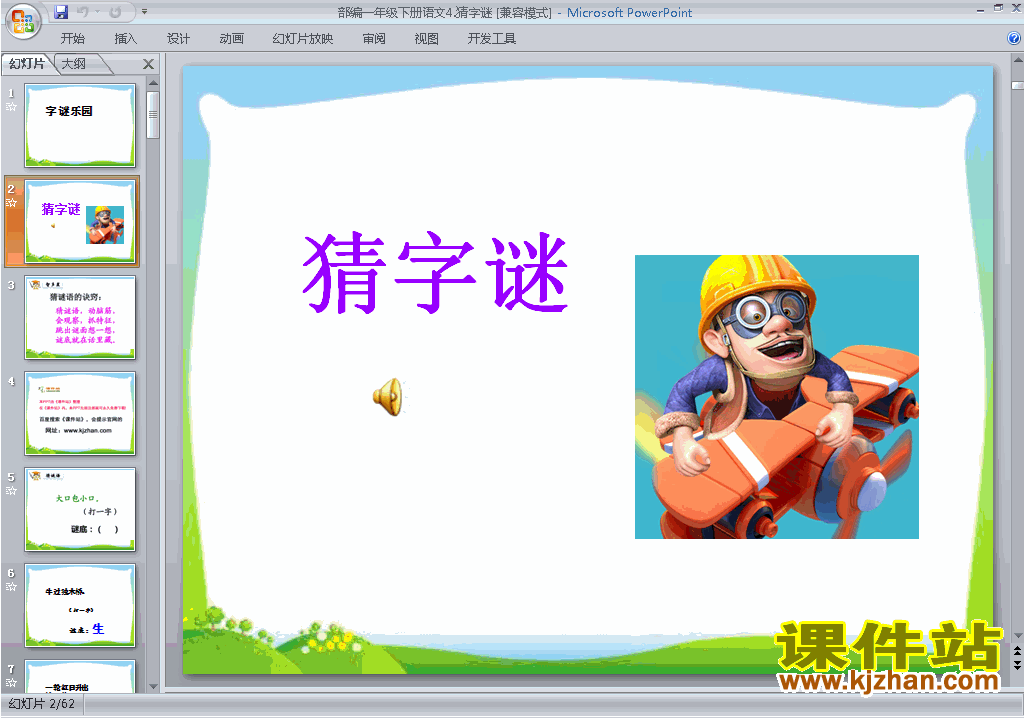
Task: Select slide 1 thumbnail 字谜乐园
Action: 80,125
